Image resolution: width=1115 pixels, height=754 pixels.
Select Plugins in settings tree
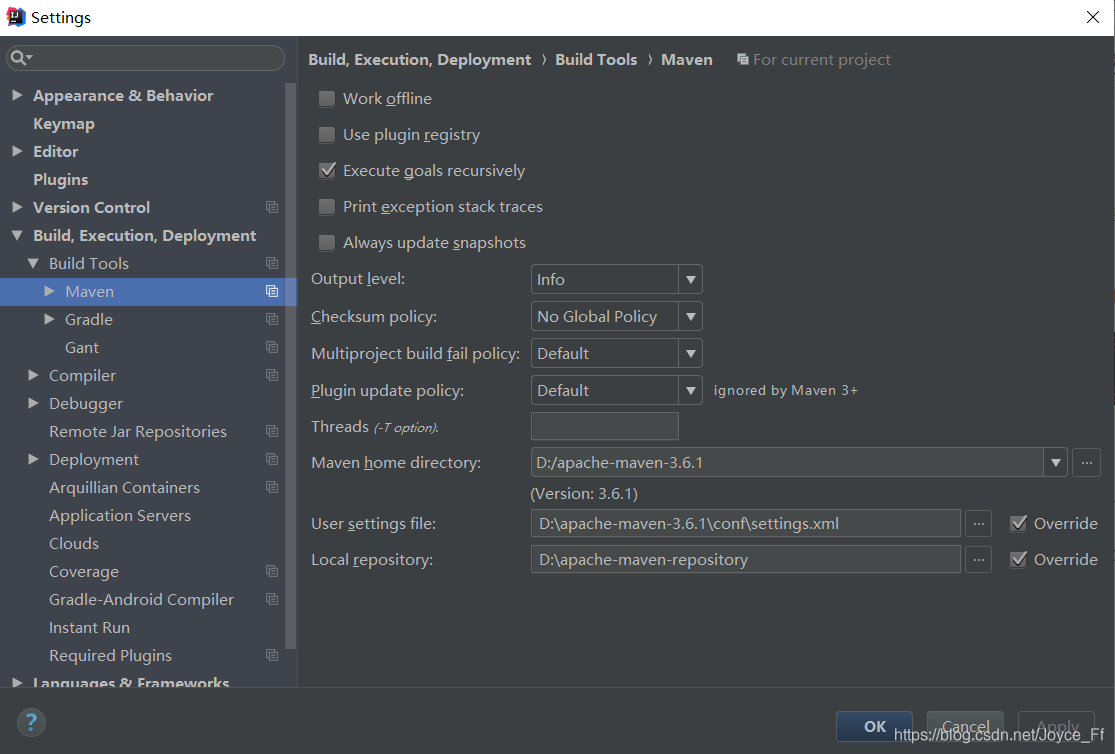tap(60, 179)
